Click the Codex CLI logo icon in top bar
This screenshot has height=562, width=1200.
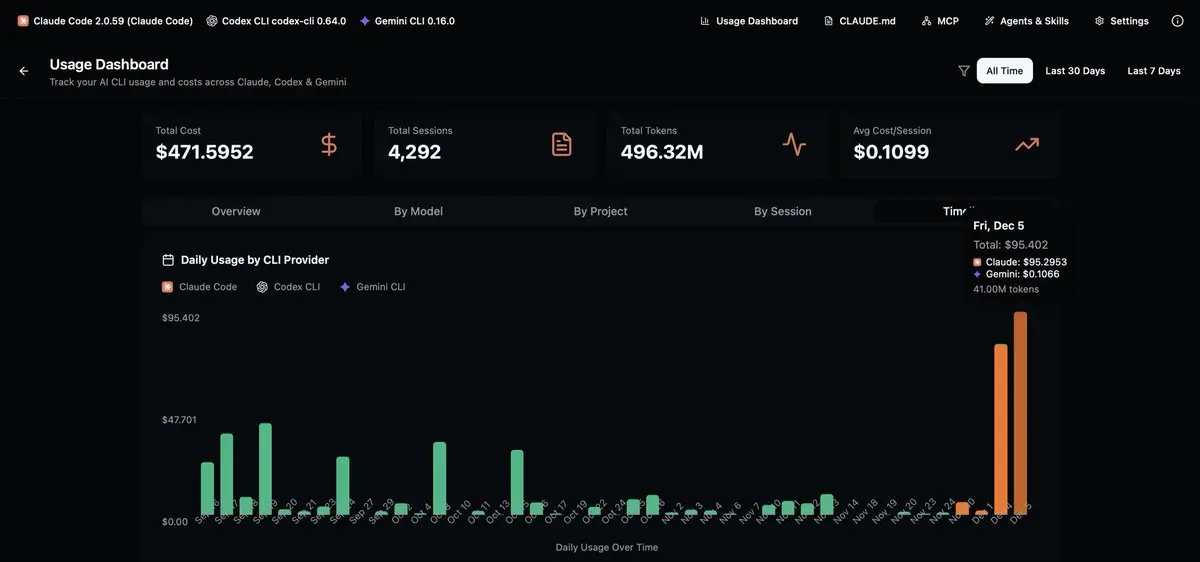tap(212, 20)
